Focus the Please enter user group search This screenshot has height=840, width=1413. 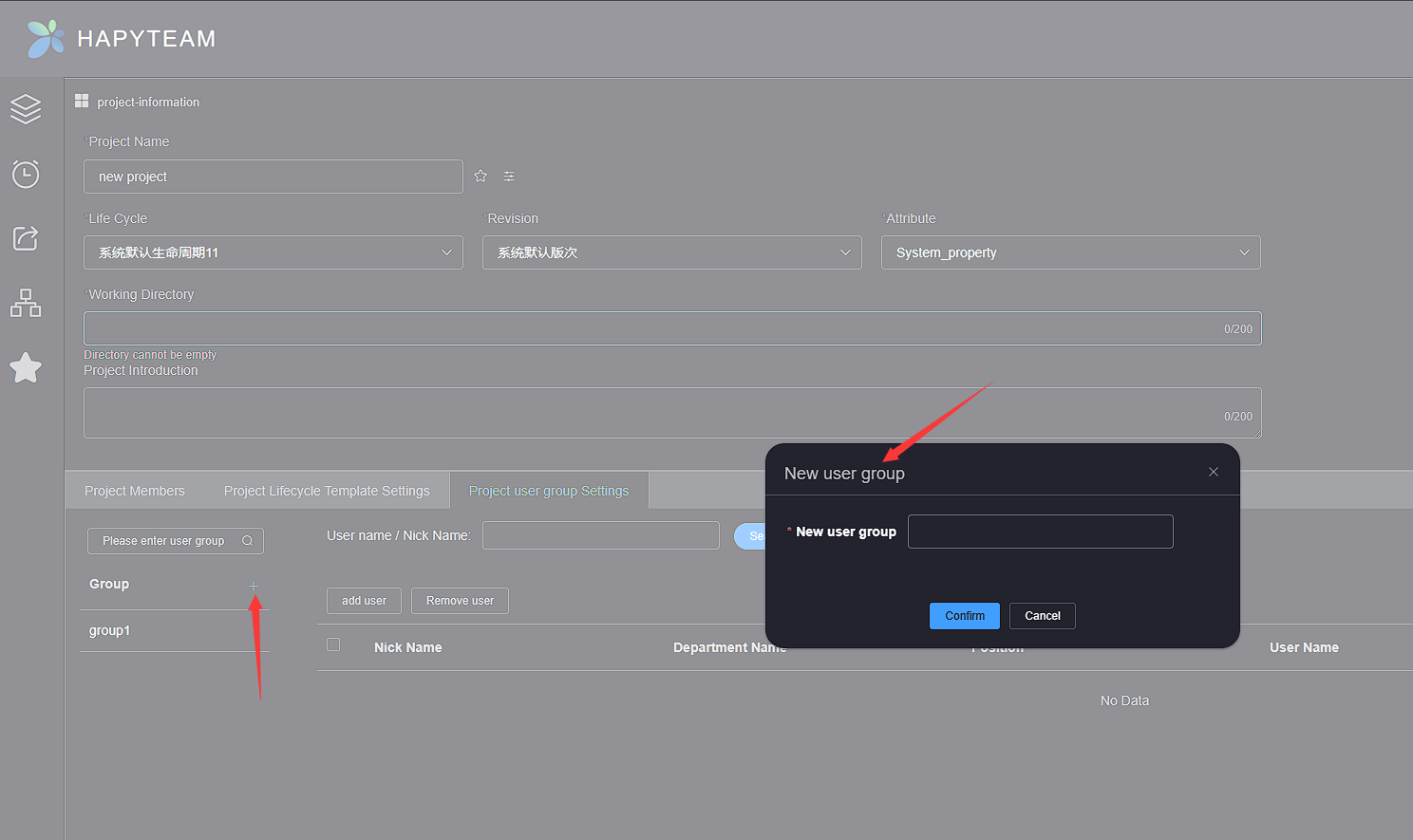pos(176,541)
